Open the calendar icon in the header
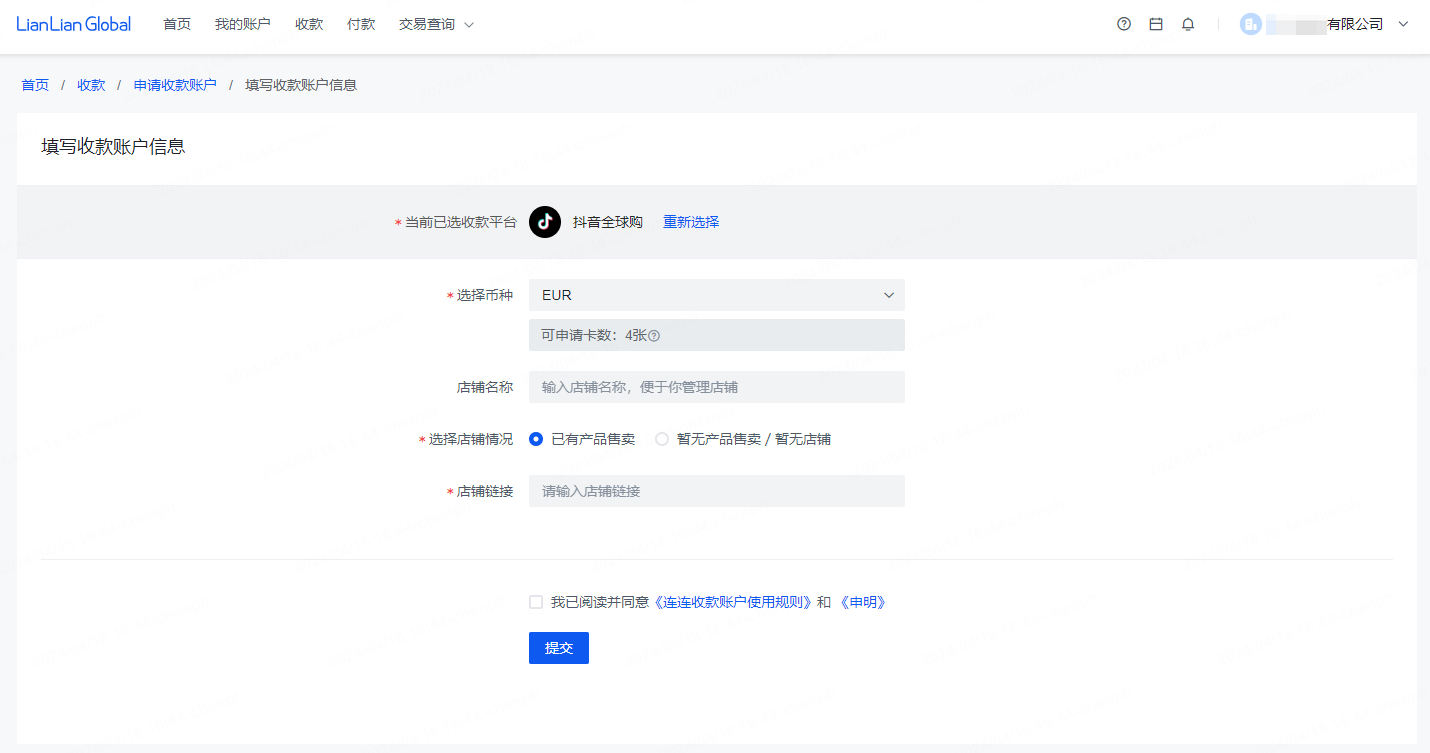 1156,24
